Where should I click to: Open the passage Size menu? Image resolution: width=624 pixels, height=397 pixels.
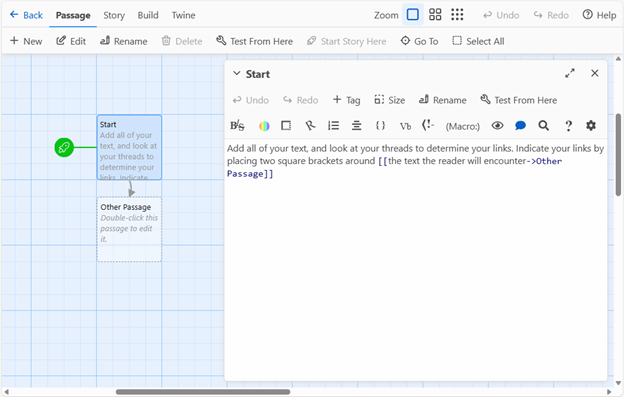tap(390, 100)
